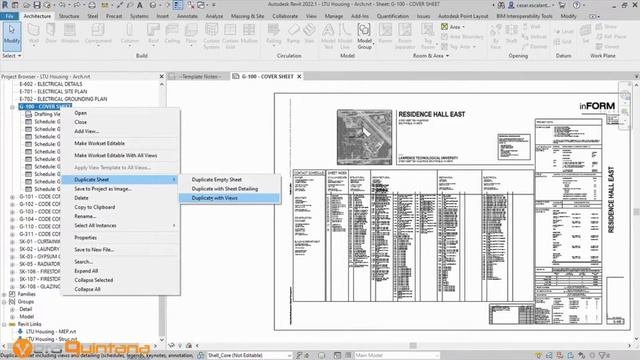Open the Annotate ribbon tab
The width and height of the screenshot is (640, 360).
click(187, 16)
